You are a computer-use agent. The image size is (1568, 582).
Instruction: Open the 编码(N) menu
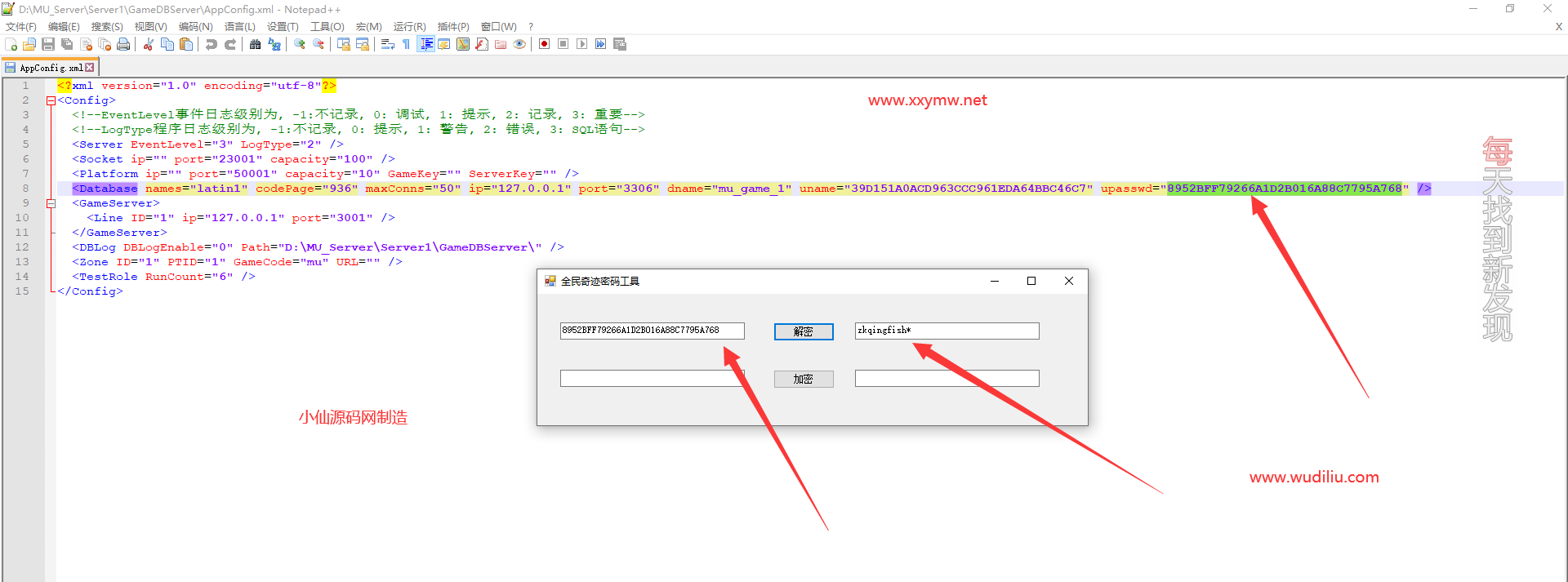coord(196,27)
